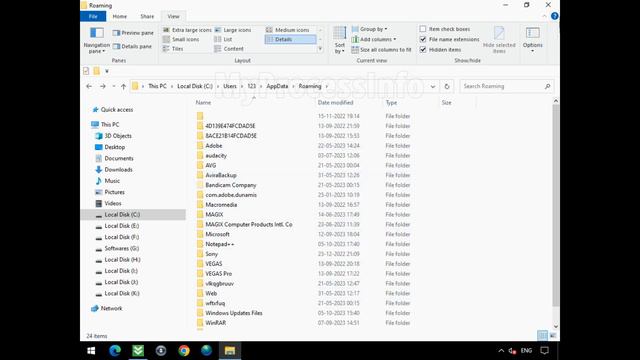Switch to the Share ribbon tab
Screen dimensions: 640x360
[x=147, y=16]
